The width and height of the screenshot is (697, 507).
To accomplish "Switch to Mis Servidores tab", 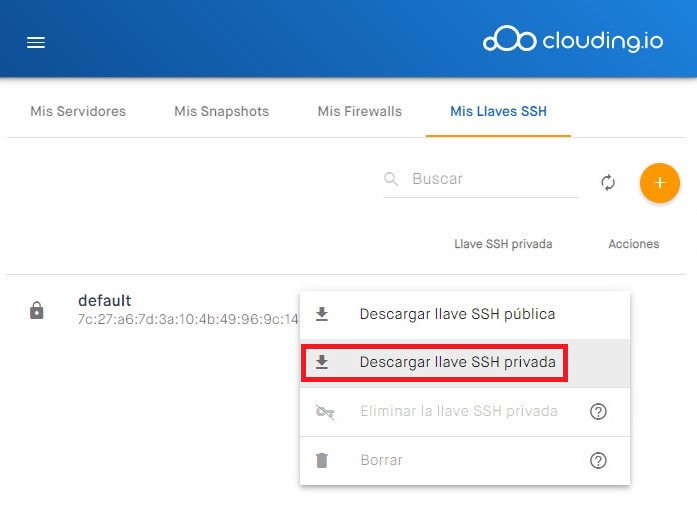I will [x=78, y=111].
